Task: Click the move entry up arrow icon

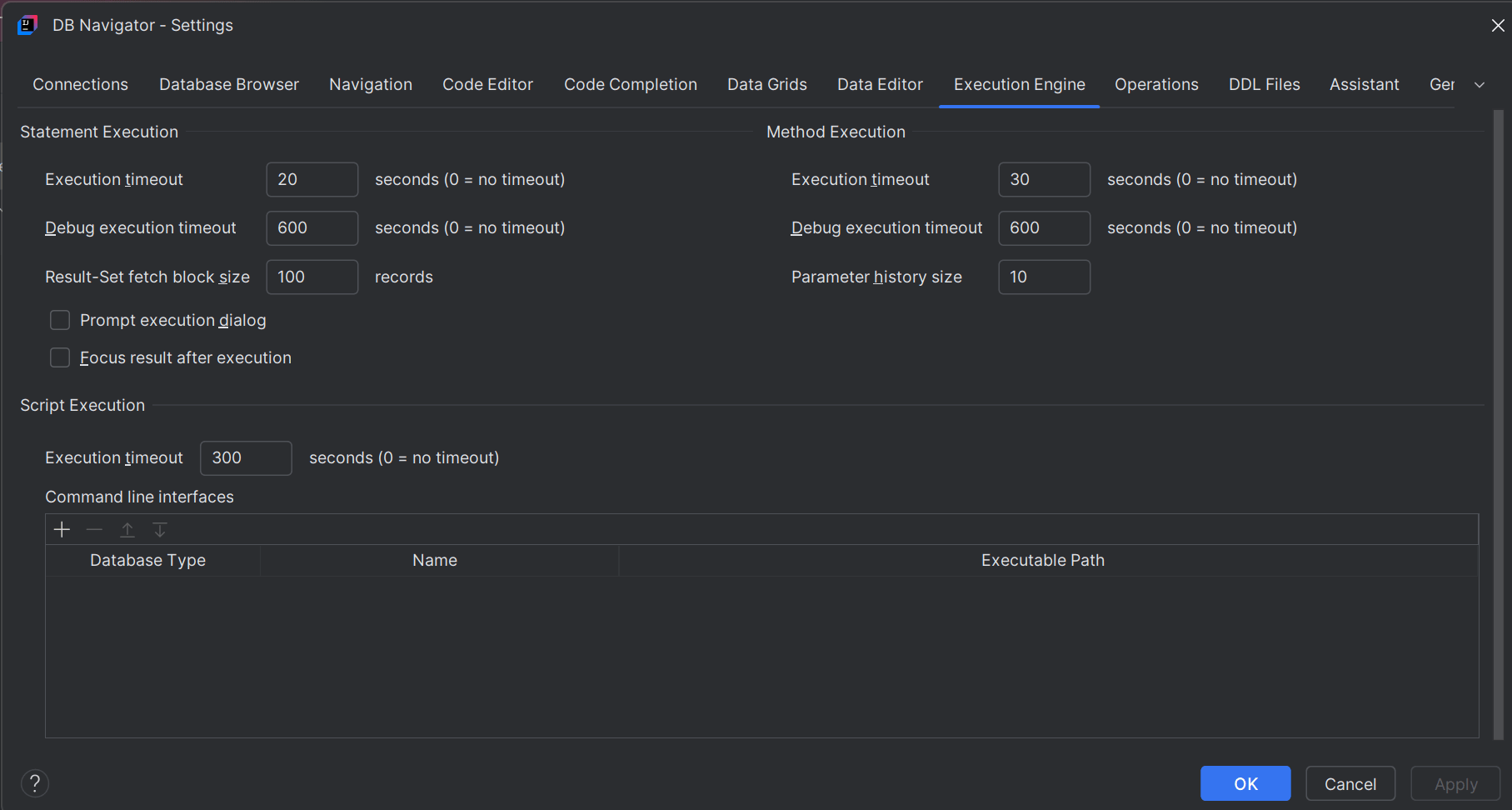Action: (x=127, y=529)
